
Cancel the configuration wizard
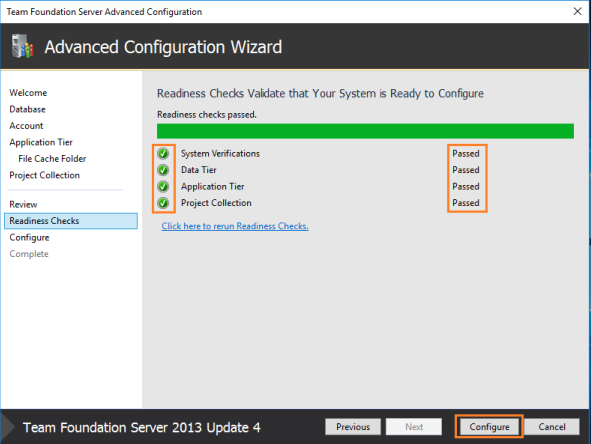pos(552,427)
